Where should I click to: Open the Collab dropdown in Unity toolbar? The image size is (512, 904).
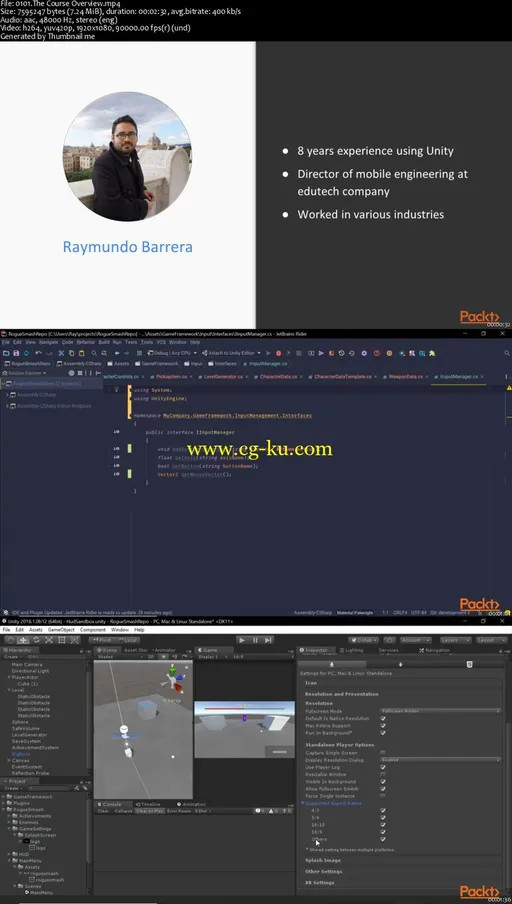pyautogui.click(x=363, y=640)
